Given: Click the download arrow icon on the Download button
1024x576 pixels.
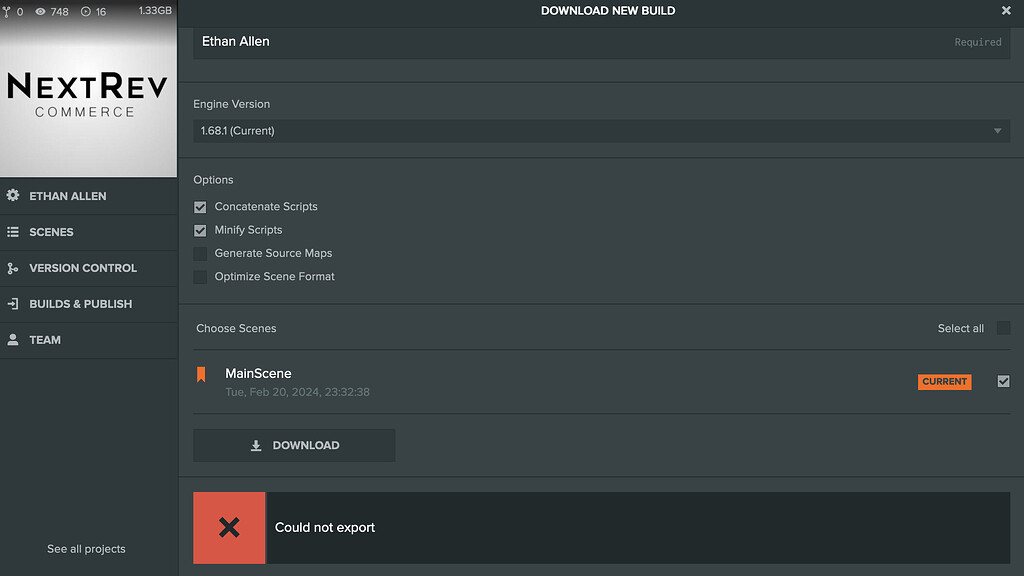Looking at the screenshot, I should click(x=255, y=445).
